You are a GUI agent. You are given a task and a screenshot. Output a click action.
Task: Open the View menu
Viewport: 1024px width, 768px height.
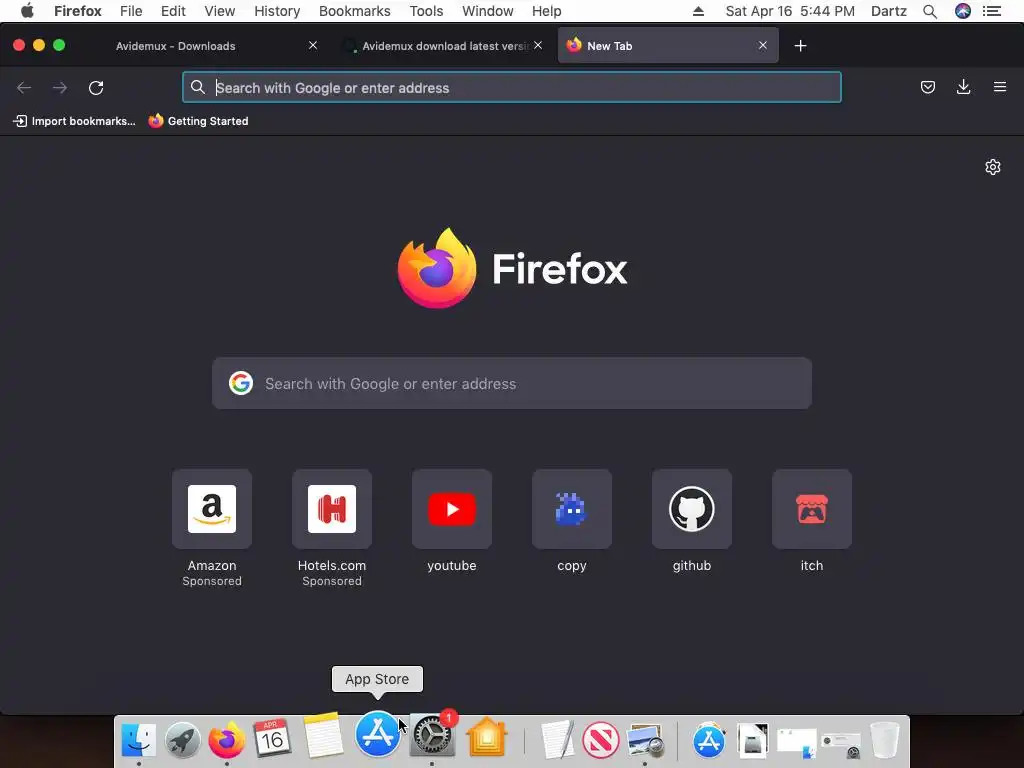pyautogui.click(x=219, y=11)
